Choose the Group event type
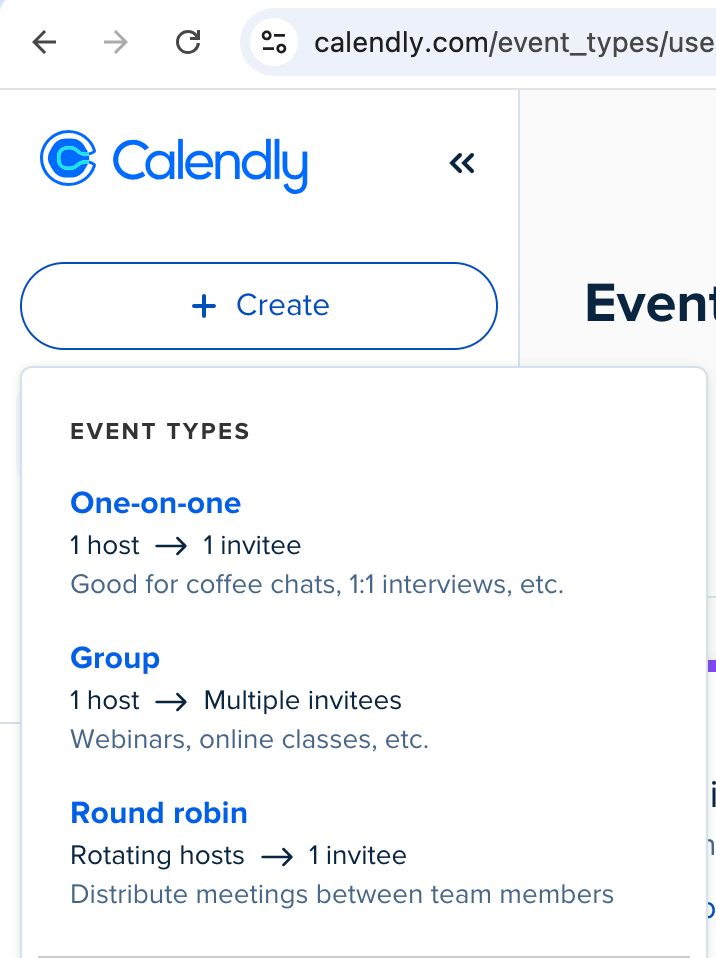Viewport: 716px width, 958px height. click(x=115, y=658)
